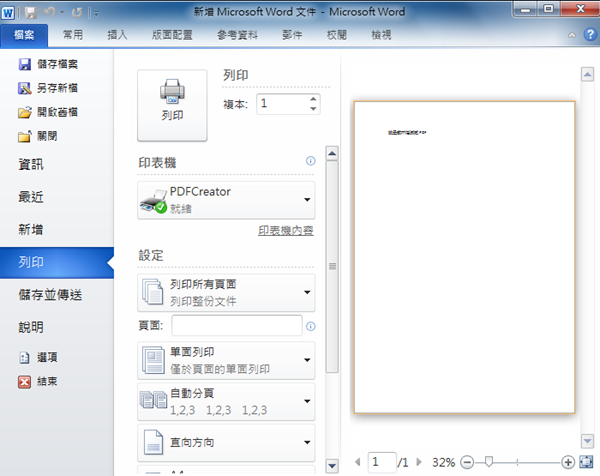Screen dimensions: 600x476
Task: Click the Undo icon in the quick access toolbar
Action: click(x=50, y=13)
